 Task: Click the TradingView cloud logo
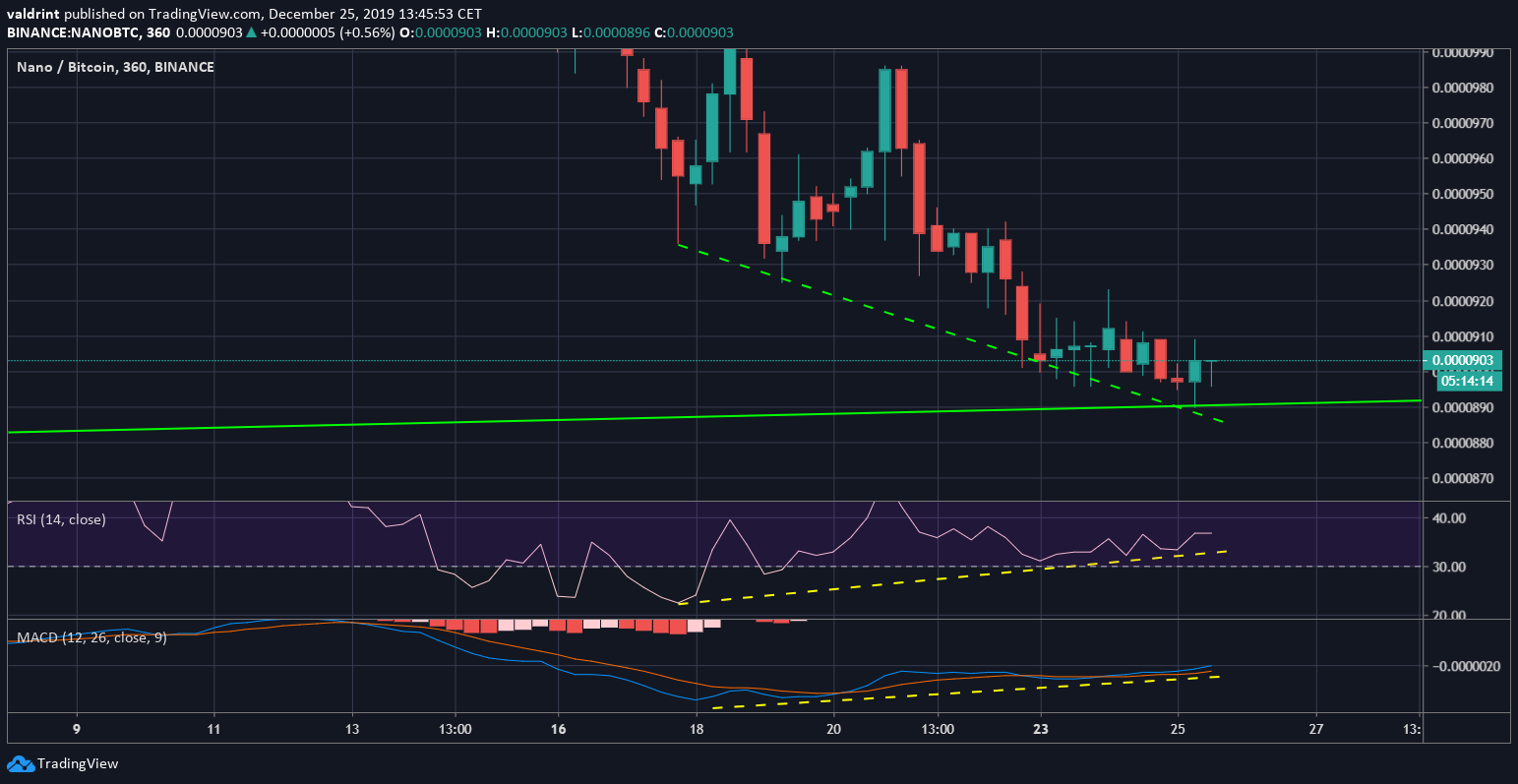click(x=23, y=762)
